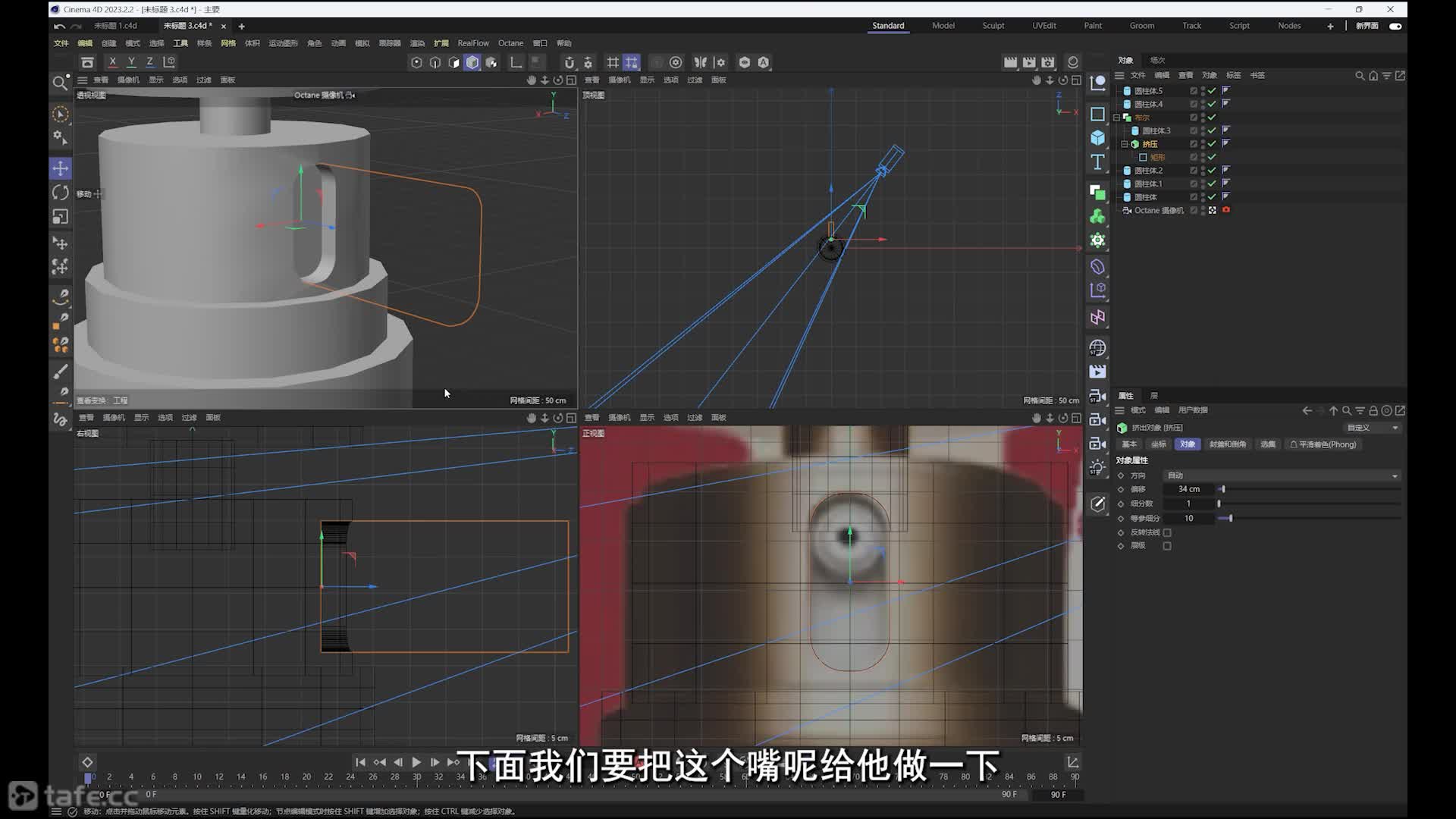The image size is (1456, 819).
Task: Lock the Attributes panel with lock icon
Action: (1373, 410)
